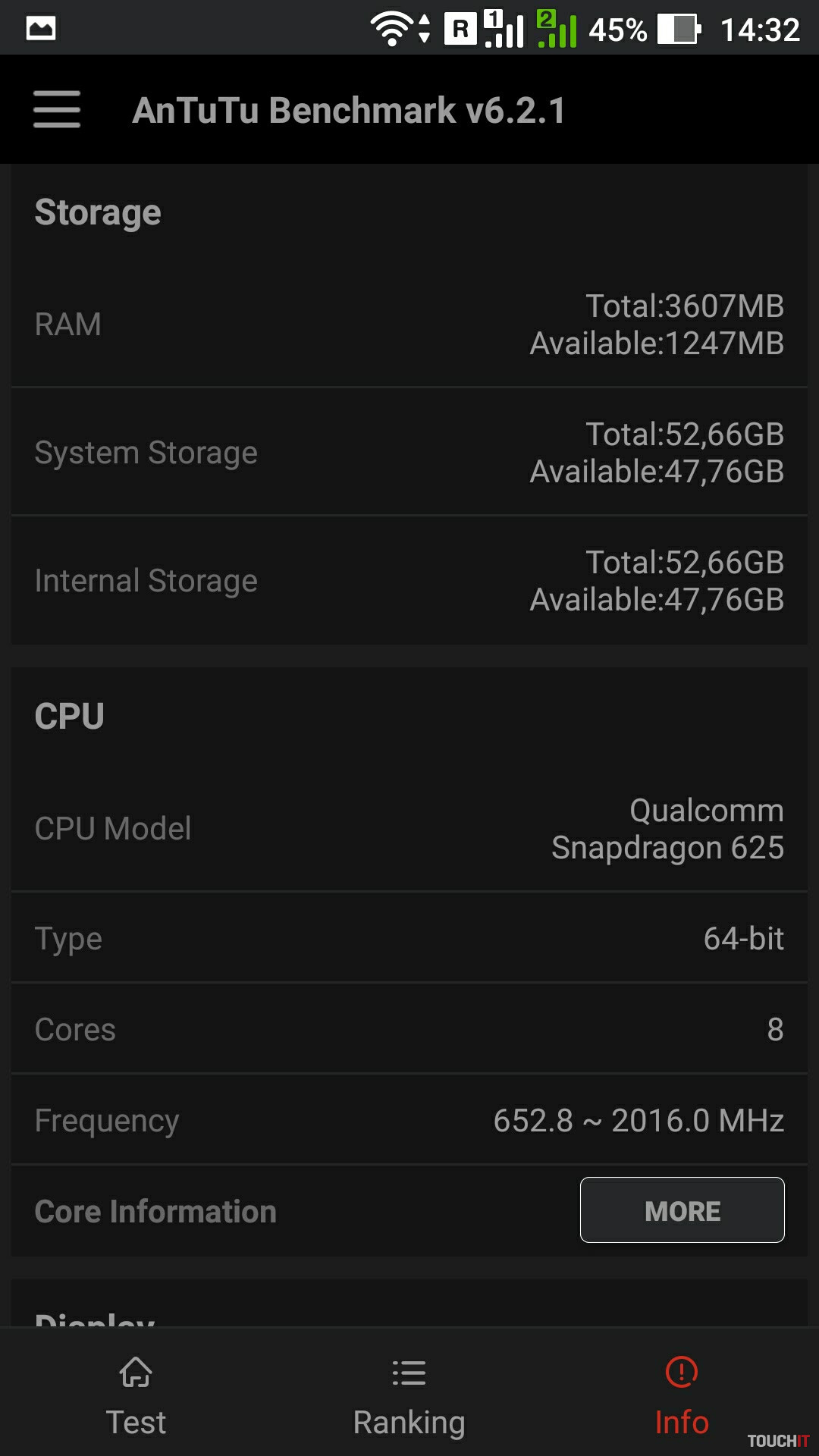Tap the Ranking list icon
This screenshot has width=819, height=1456.
click(409, 1372)
